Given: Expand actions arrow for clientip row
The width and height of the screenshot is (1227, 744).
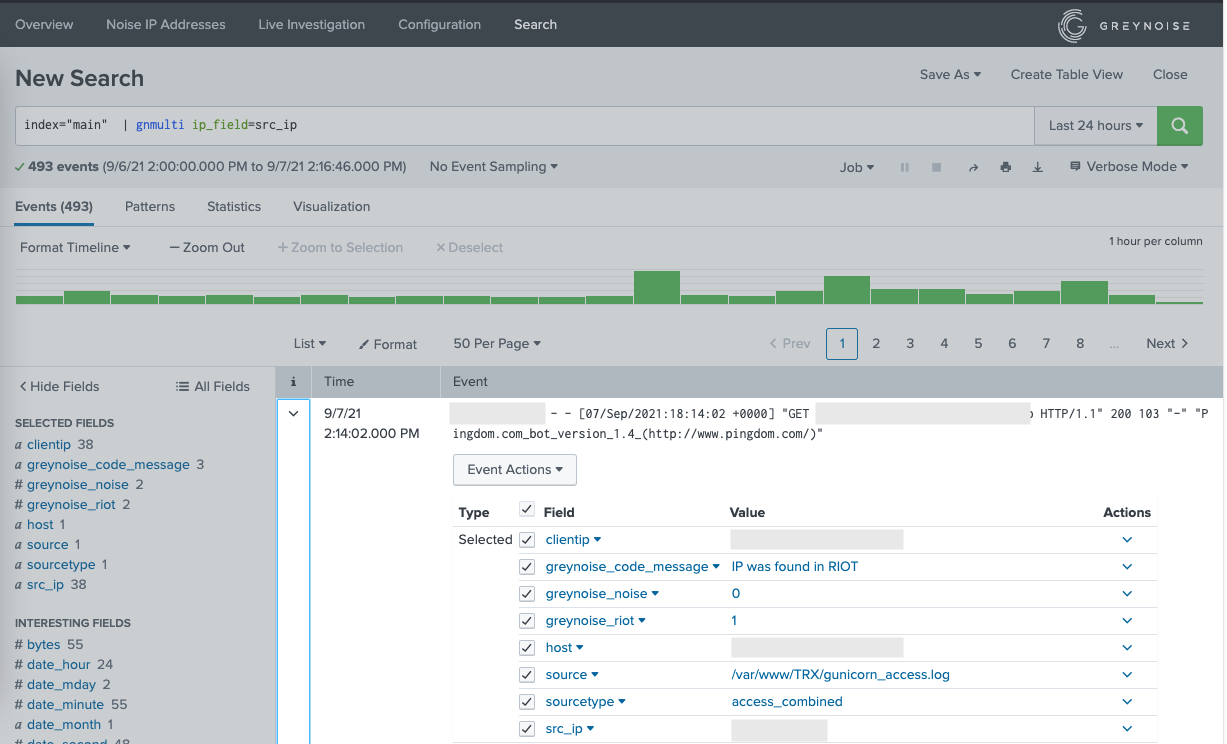Looking at the screenshot, I should click(x=1127, y=539).
